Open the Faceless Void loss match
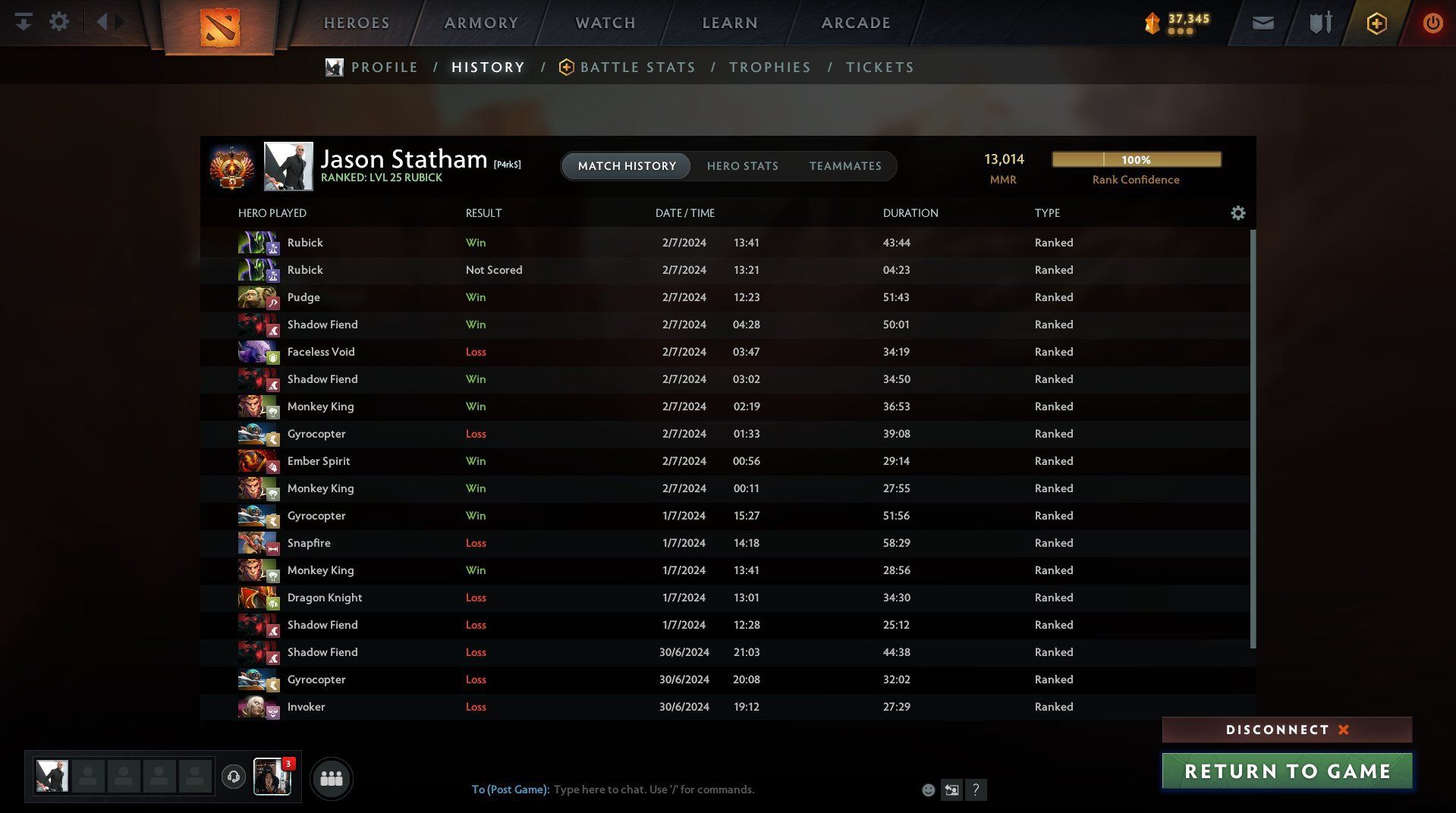 pyautogui.click(x=725, y=352)
